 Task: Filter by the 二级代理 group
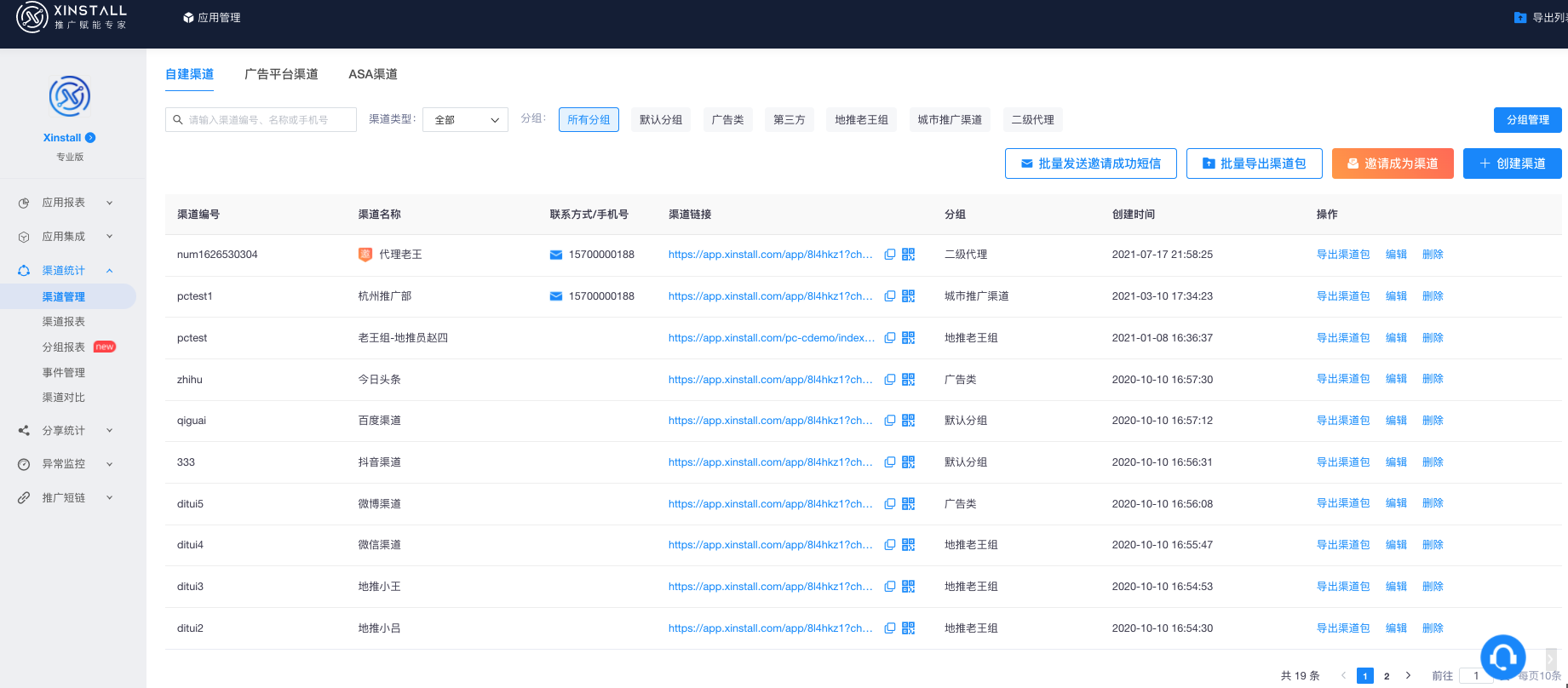1032,120
